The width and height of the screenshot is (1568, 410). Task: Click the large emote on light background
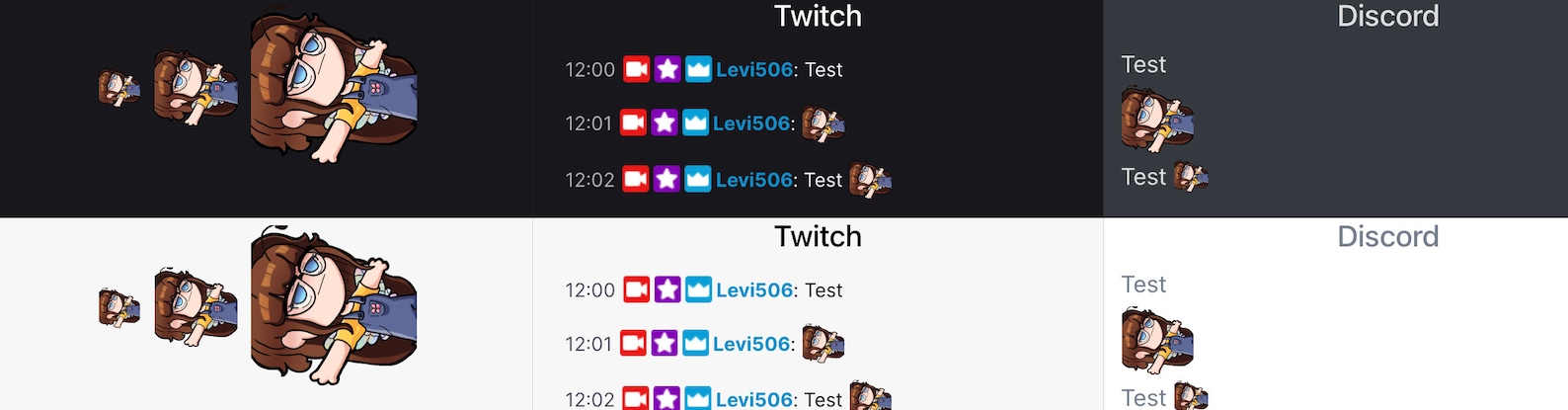334,305
